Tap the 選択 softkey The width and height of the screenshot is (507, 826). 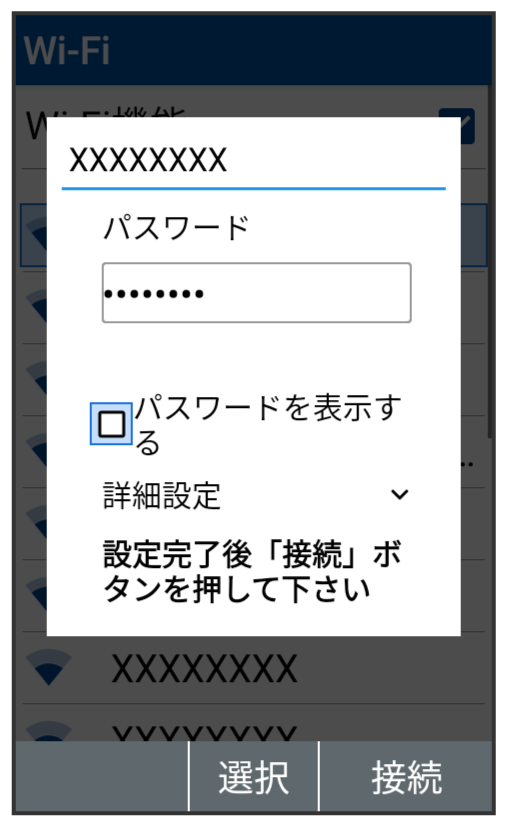tap(254, 776)
